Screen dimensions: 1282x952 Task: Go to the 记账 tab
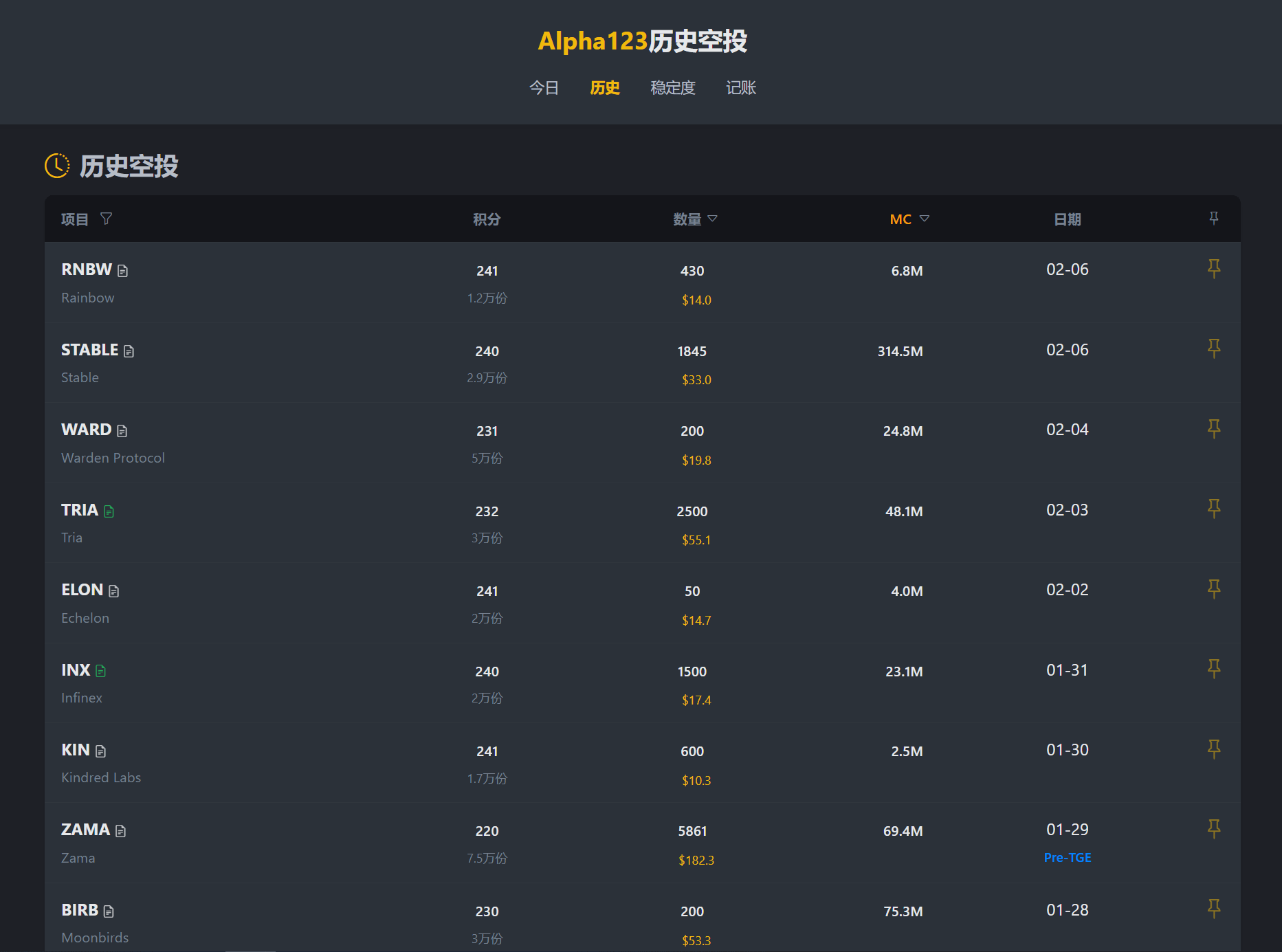tap(741, 88)
